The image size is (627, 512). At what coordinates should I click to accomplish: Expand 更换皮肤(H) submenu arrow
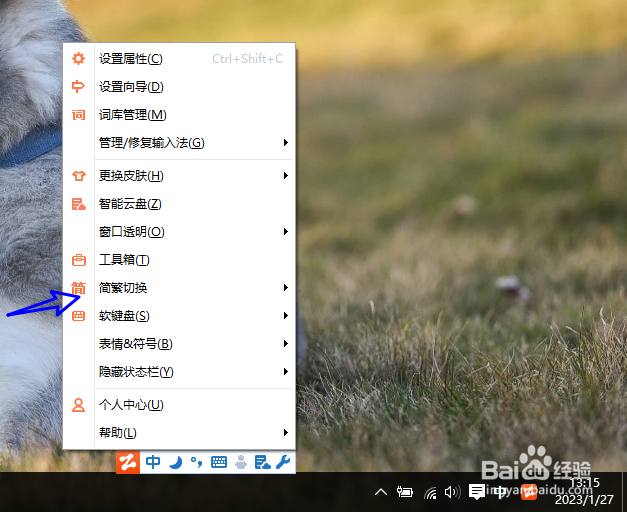(x=286, y=176)
